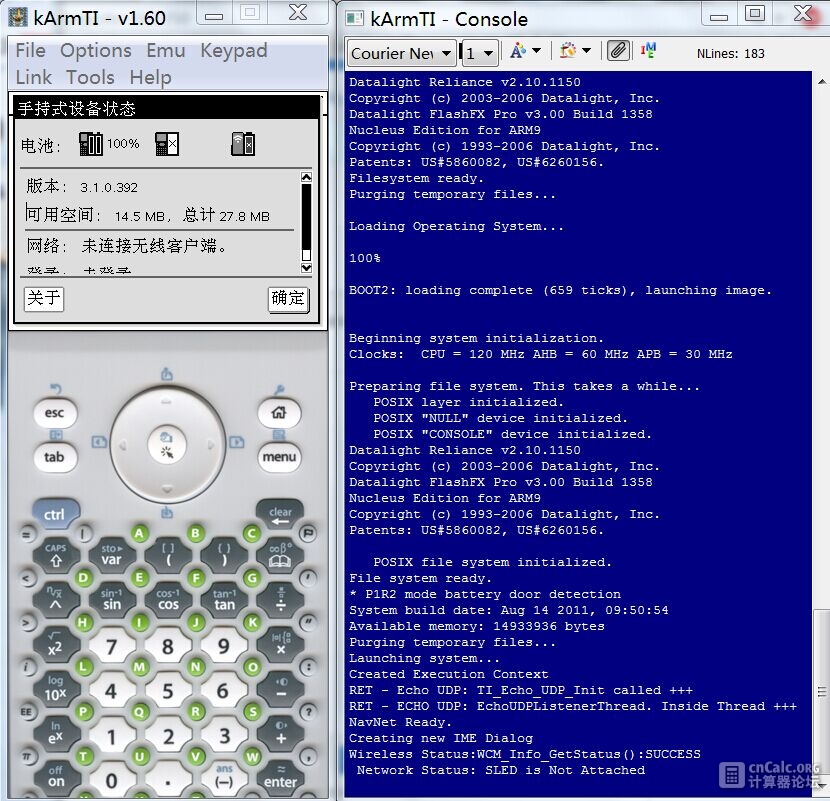Click the Console vertical scrollbar thumb
Image resolution: width=830 pixels, height=801 pixels.
(822, 694)
